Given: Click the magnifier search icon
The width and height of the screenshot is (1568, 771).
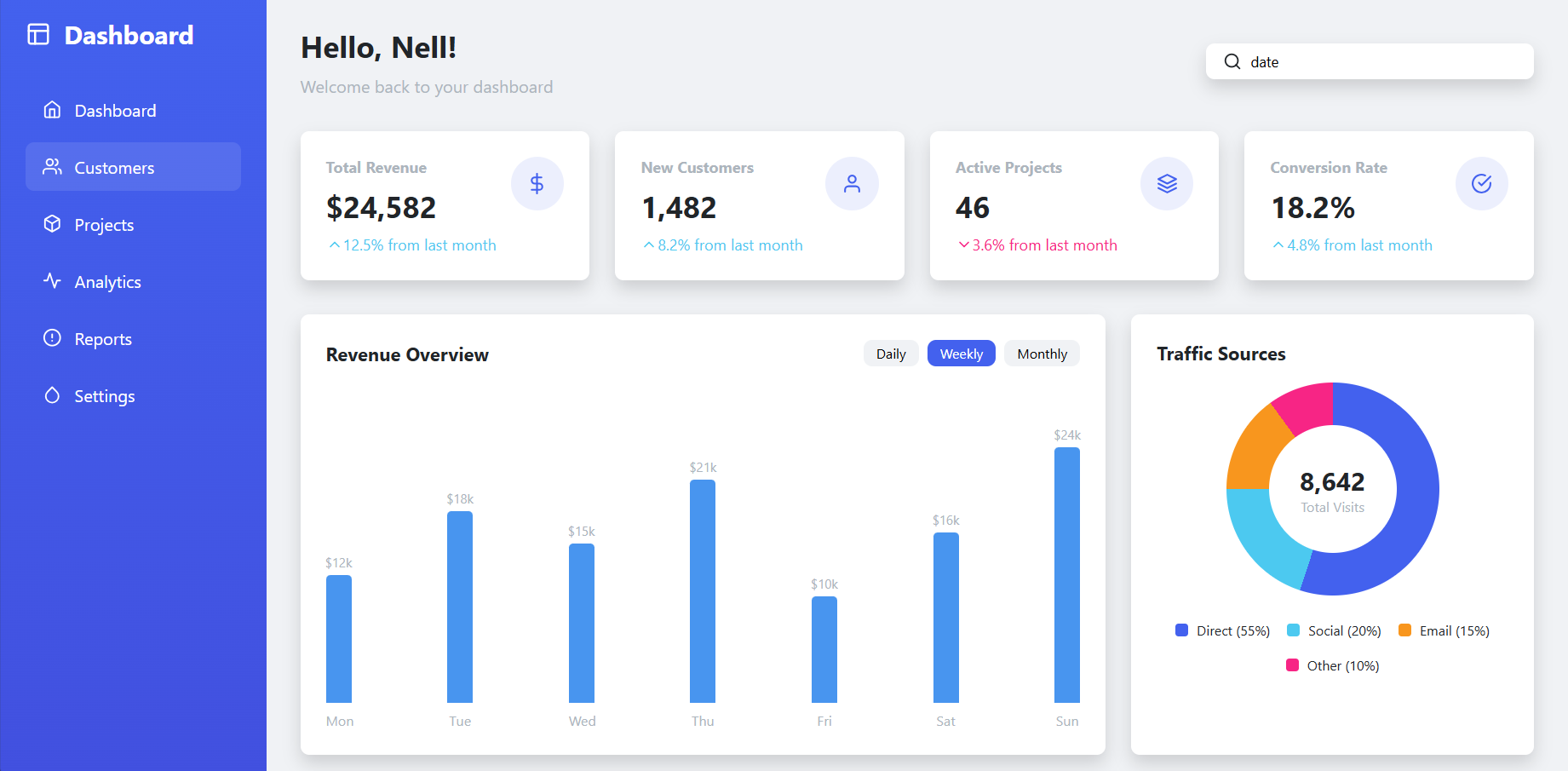Looking at the screenshot, I should click(x=1232, y=61).
